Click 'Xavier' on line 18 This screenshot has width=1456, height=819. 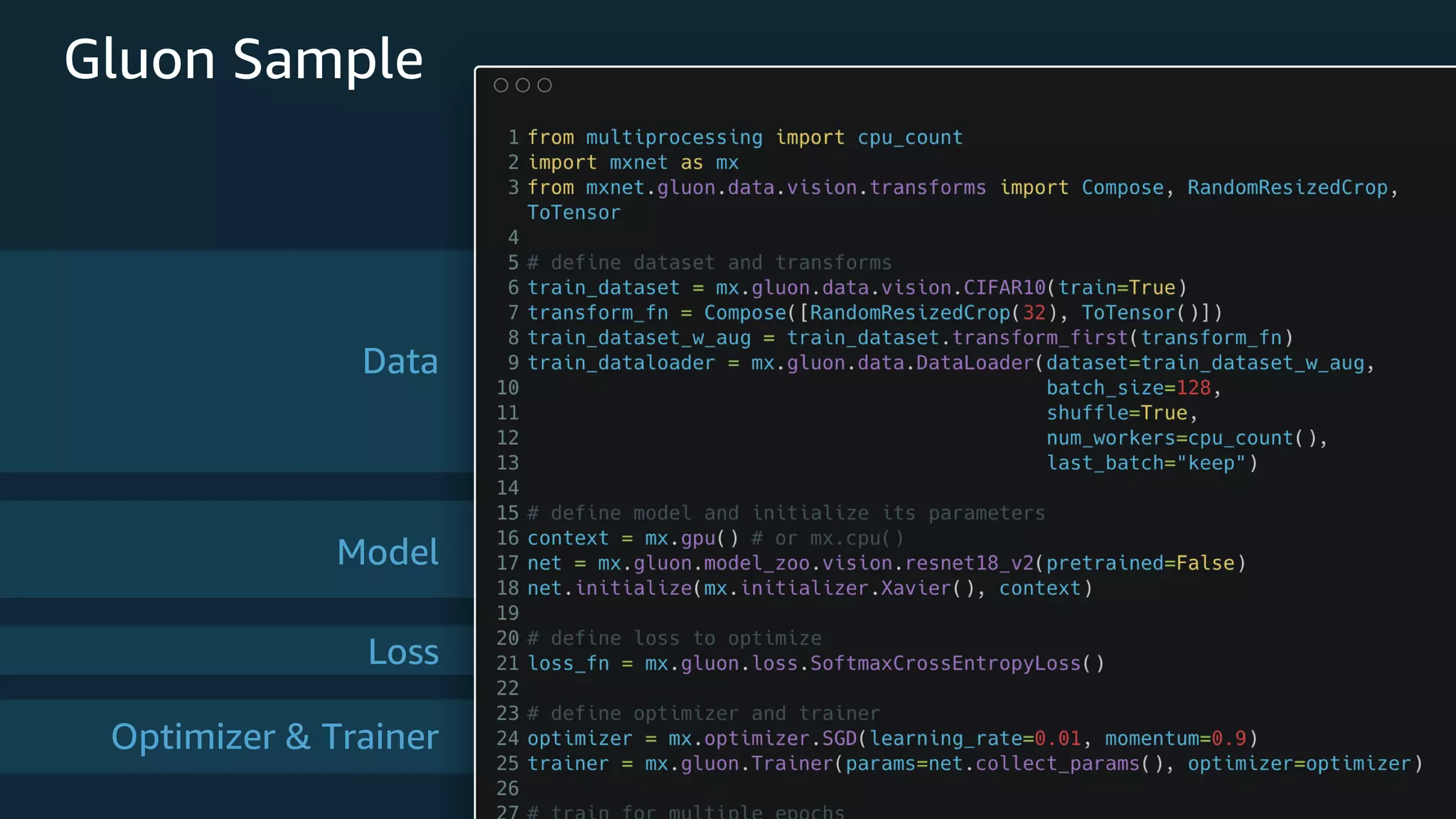click(916, 588)
